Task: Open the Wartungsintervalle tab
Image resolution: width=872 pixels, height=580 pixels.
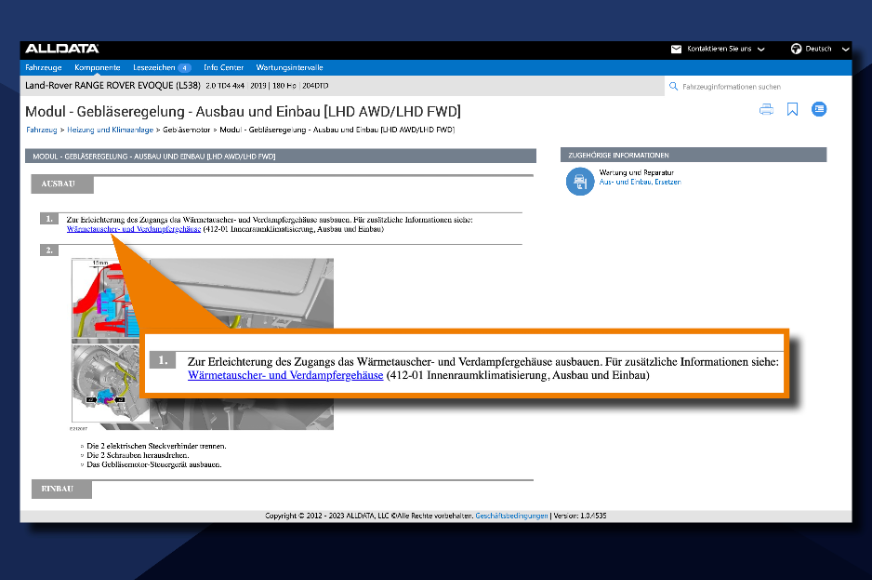Action: click(289, 67)
